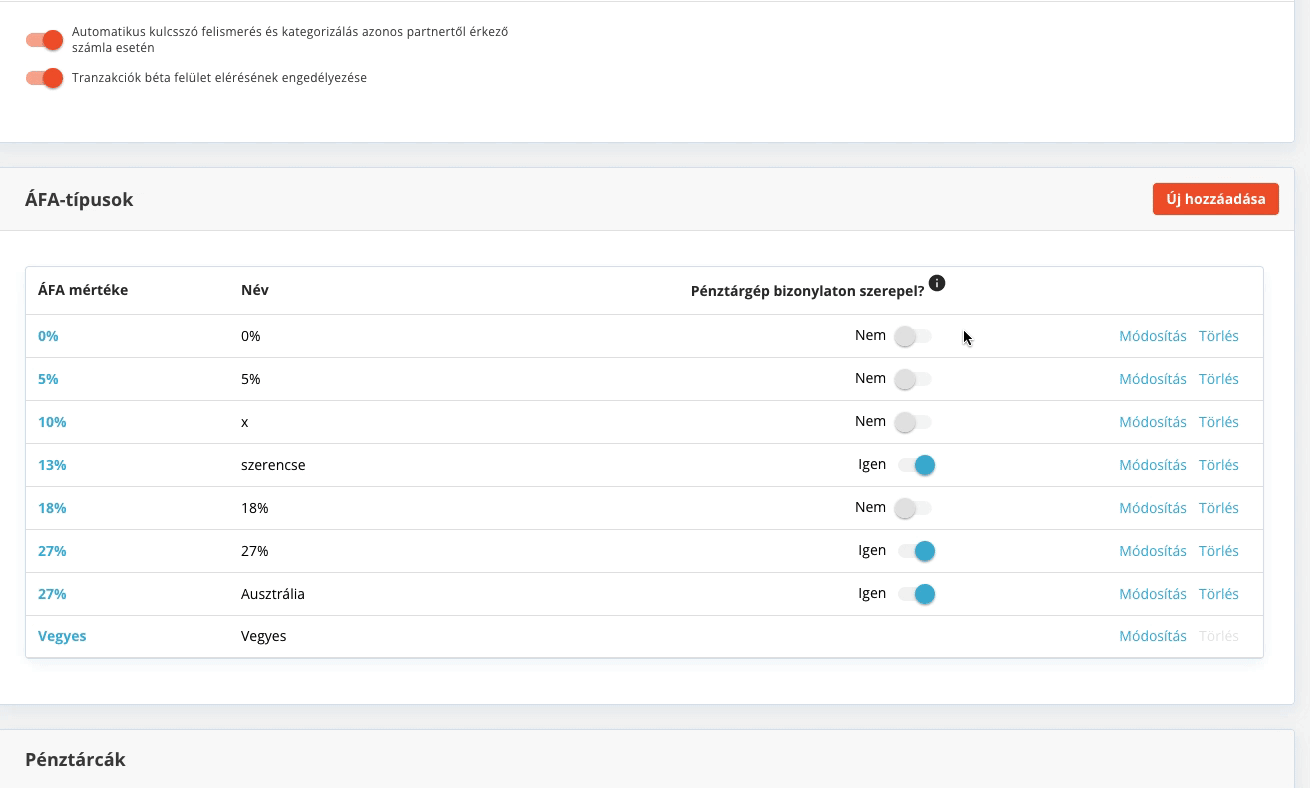Enable the toggle in the 18% row
Viewport: 1310px width, 788px height.
(x=913, y=508)
